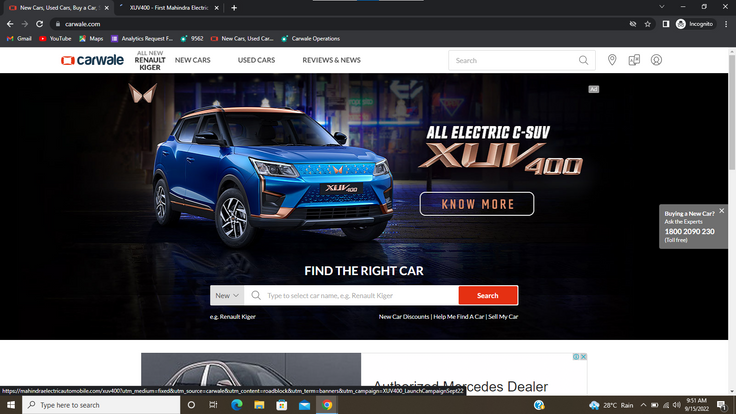Click the car name search field
This screenshot has height=414, width=736.
(x=352, y=295)
